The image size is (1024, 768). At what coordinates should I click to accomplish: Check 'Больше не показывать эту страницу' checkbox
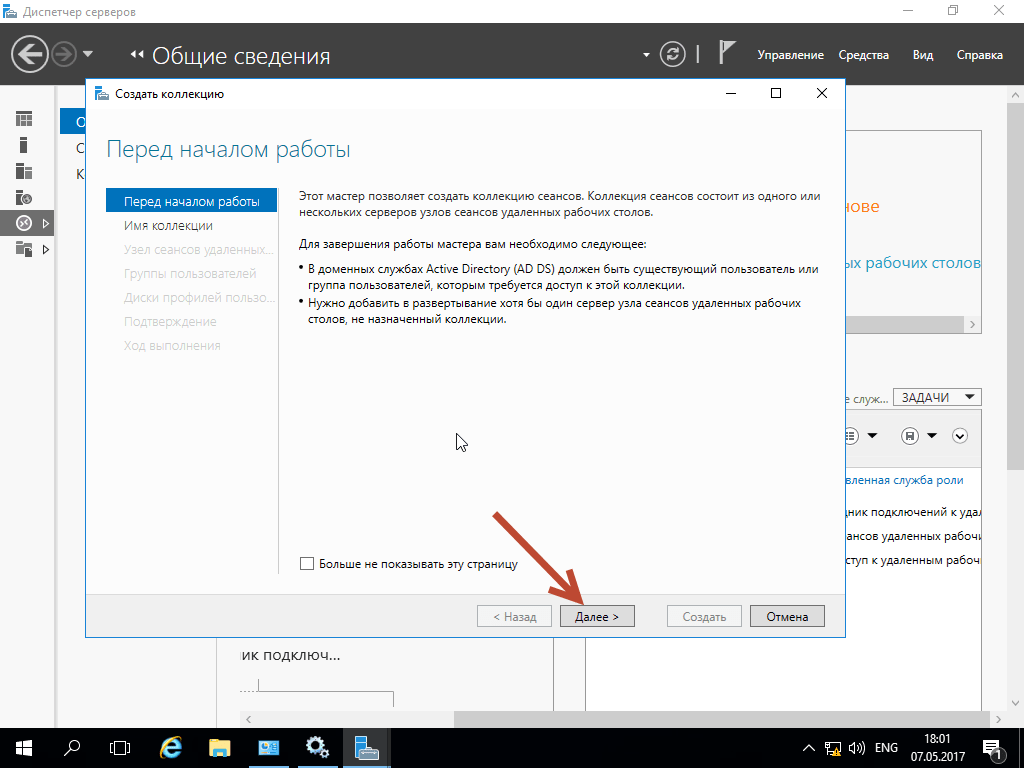pos(307,564)
